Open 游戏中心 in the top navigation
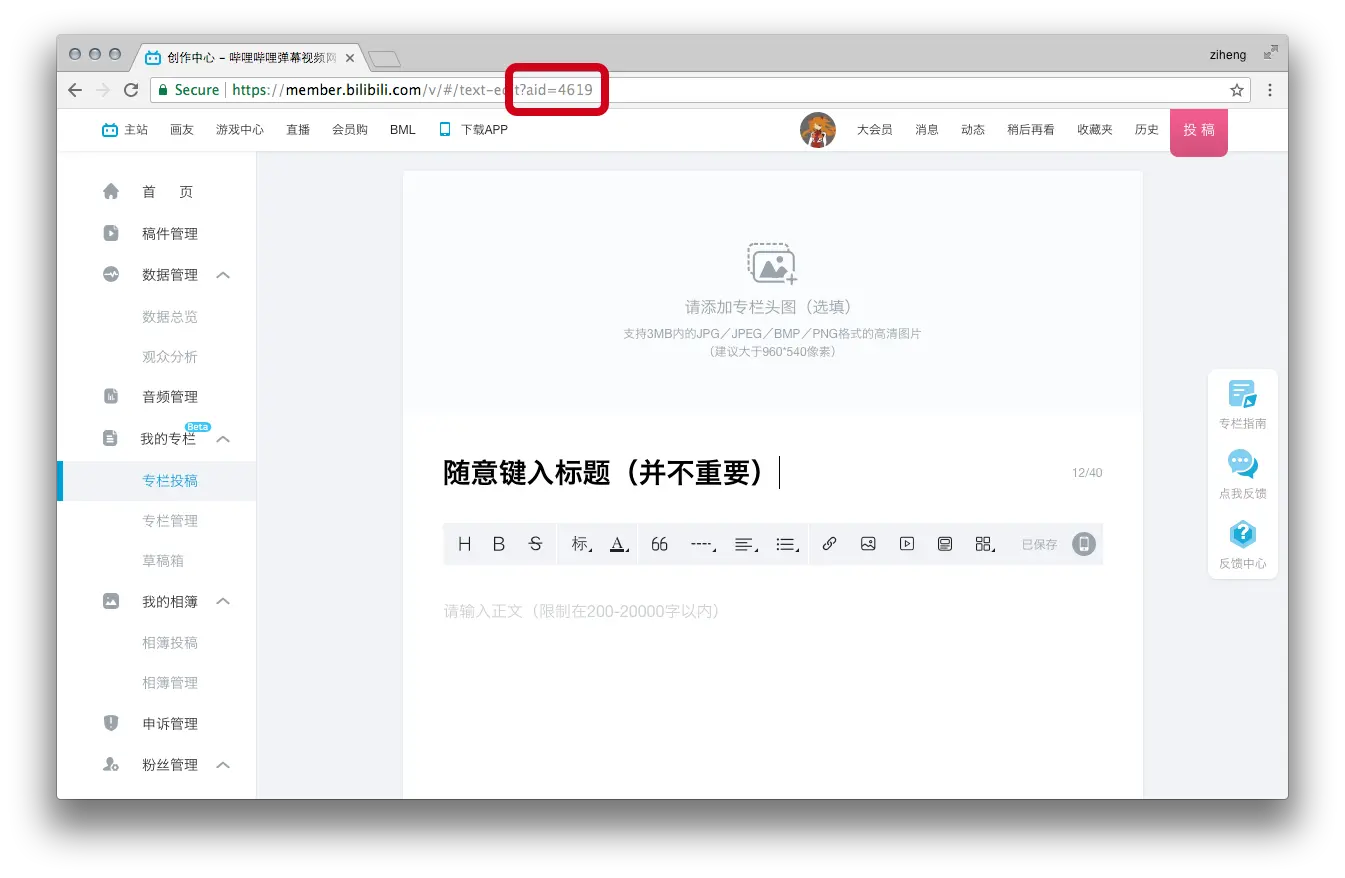The width and height of the screenshot is (1345, 878). tap(240, 130)
